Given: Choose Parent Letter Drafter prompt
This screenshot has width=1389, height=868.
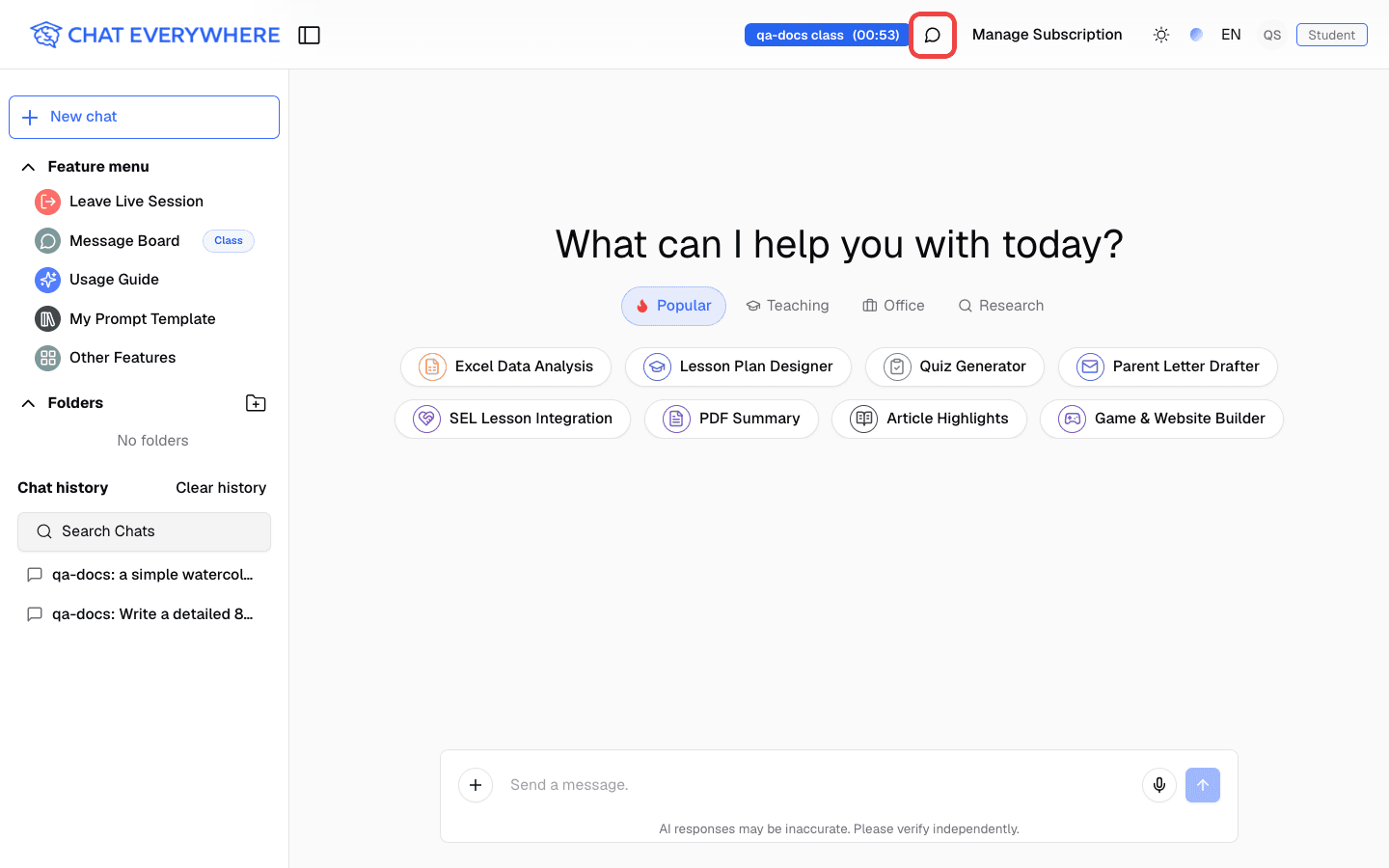Looking at the screenshot, I should tap(1168, 366).
